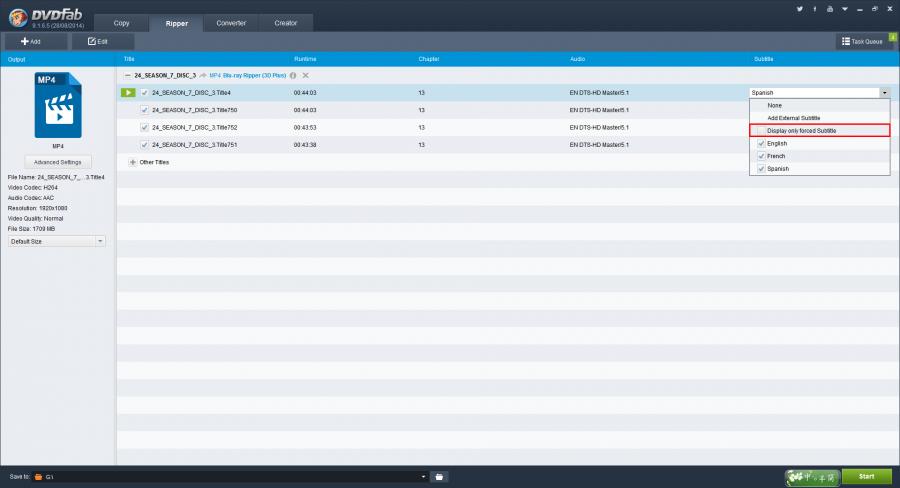Open the YouTube icon in title bar
This screenshot has height=488, width=900.
pyautogui.click(x=829, y=9)
